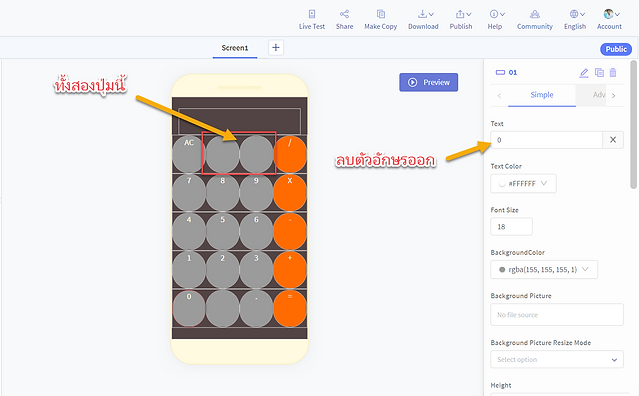Select the Simple properties tab
Viewport: 639px width, 396px height.
tap(542, 95)
